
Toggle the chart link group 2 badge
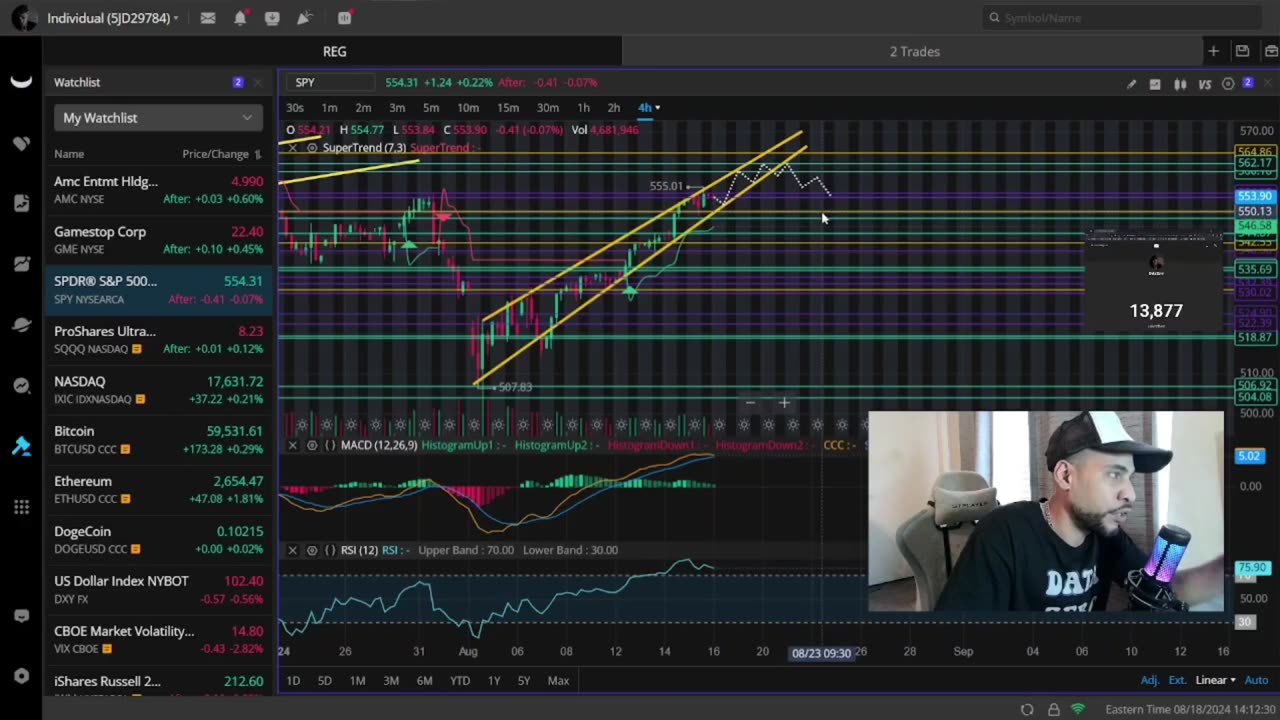pos(1248,83)
